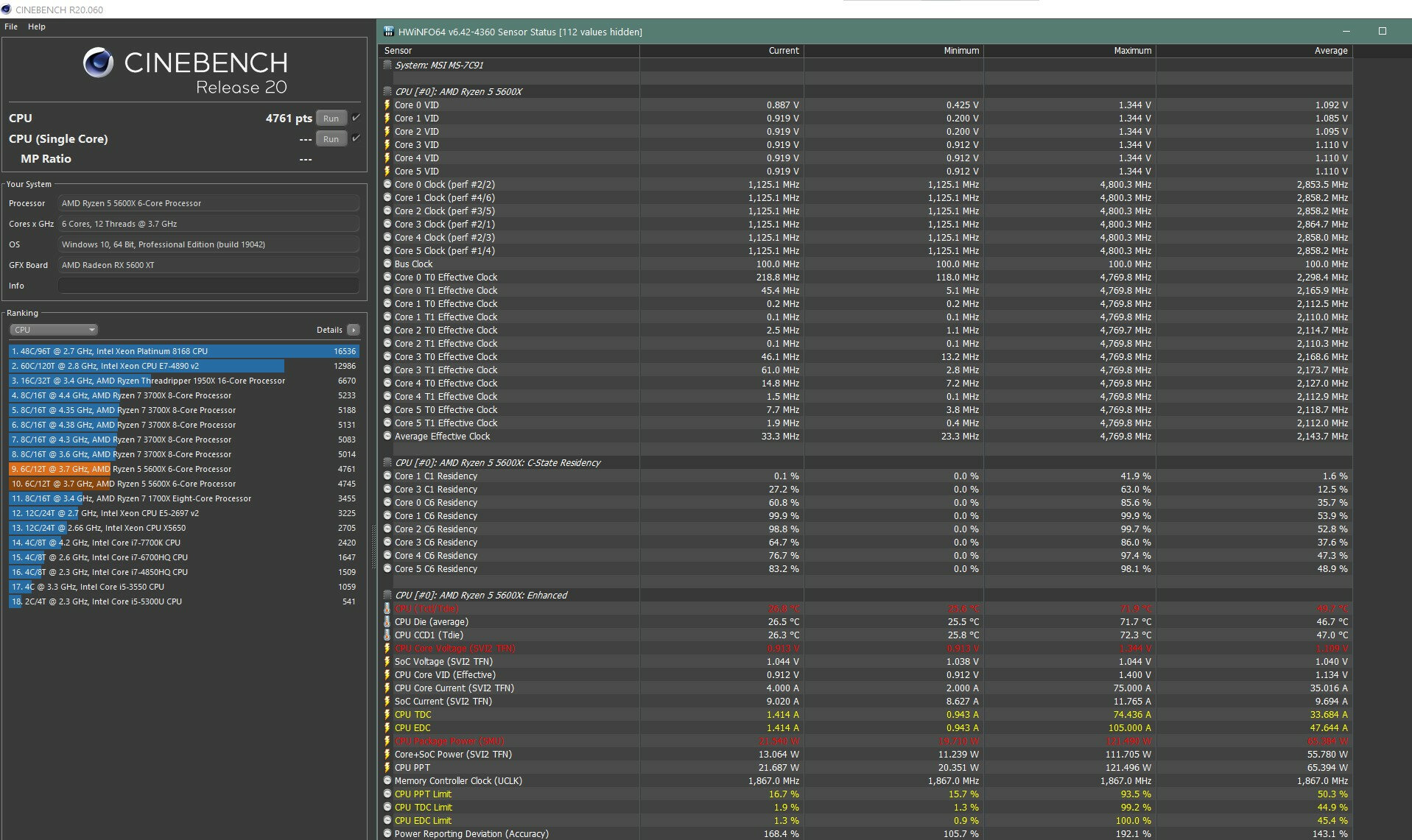Click the thermometer icon beside CPU Die (average)
Screen dimensions: 1412x840
(387, 622)
